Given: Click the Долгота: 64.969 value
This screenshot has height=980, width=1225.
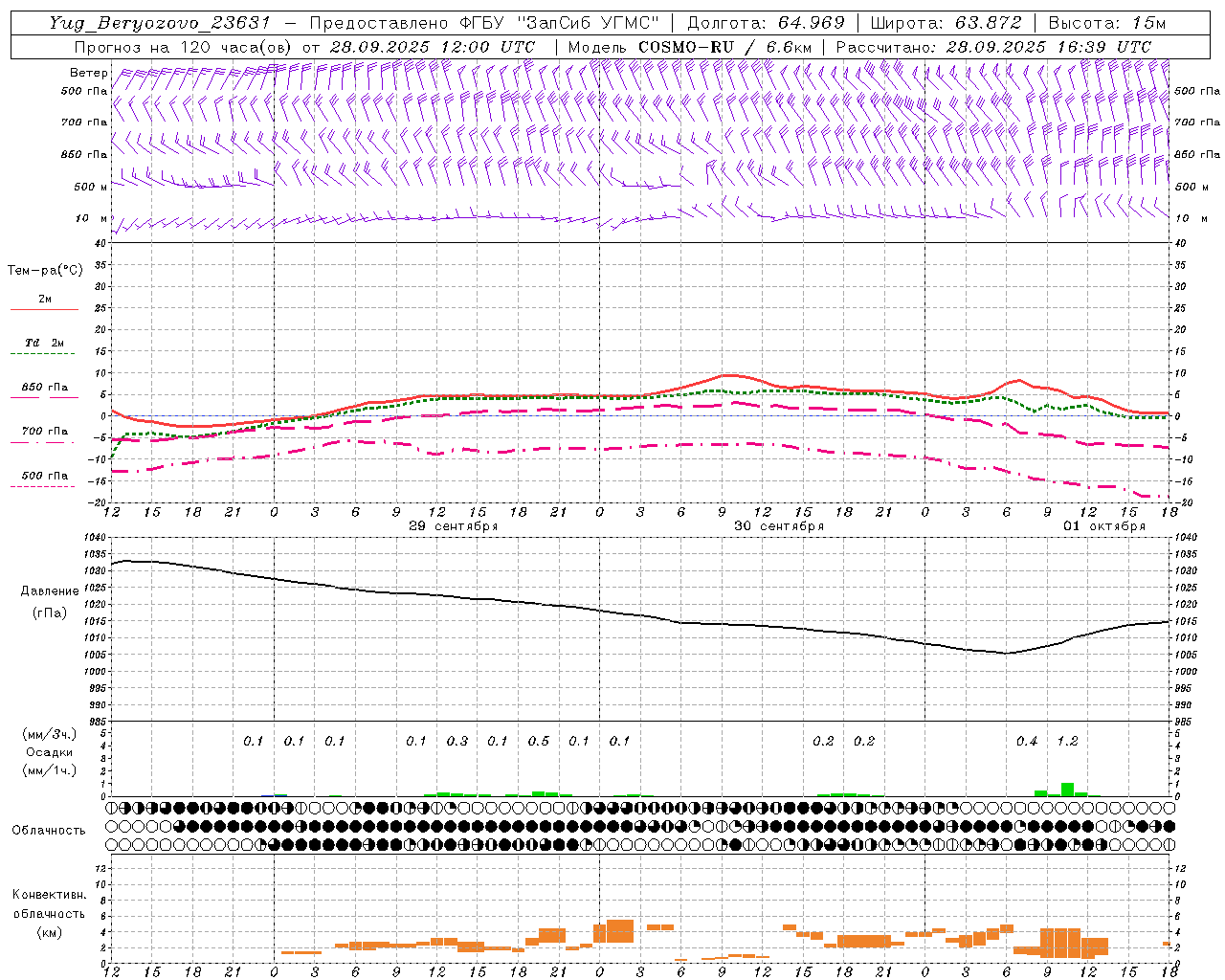Looking at the screenshot, I should tap(766, 23).
